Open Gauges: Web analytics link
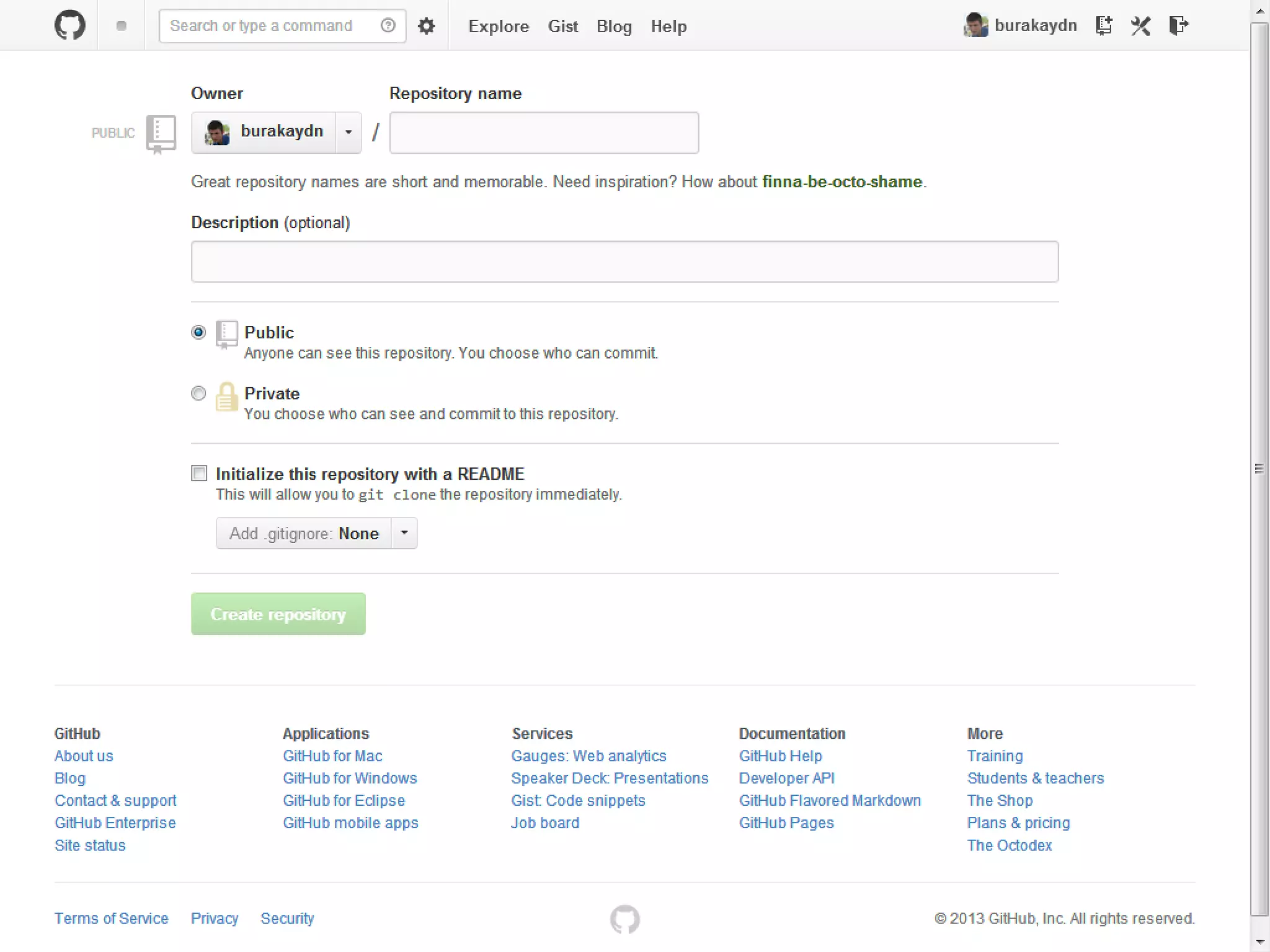Viewport: 1270px width, 952px height. point(588,756)
